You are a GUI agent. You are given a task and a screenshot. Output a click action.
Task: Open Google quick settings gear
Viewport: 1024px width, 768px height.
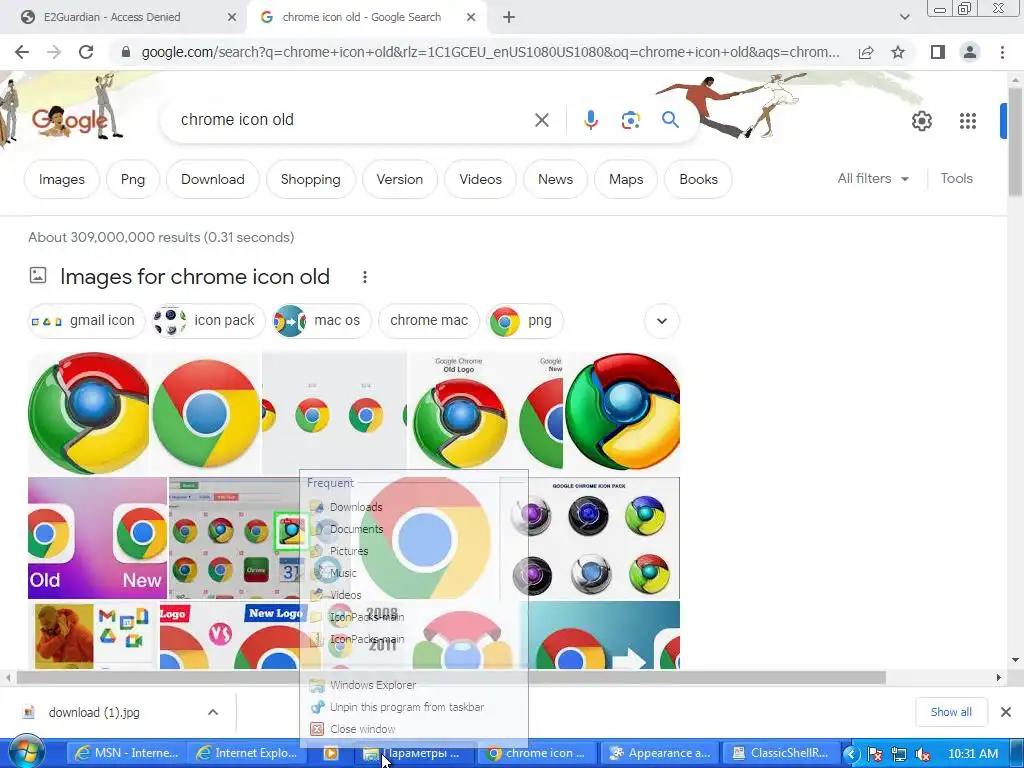pos(921,121)
